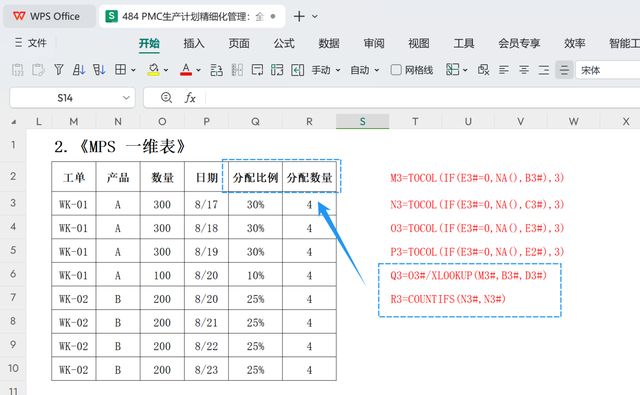Screen dimensions: 640x395
Task: Expand the name box S14 dropdown
Action: [126, 98]
